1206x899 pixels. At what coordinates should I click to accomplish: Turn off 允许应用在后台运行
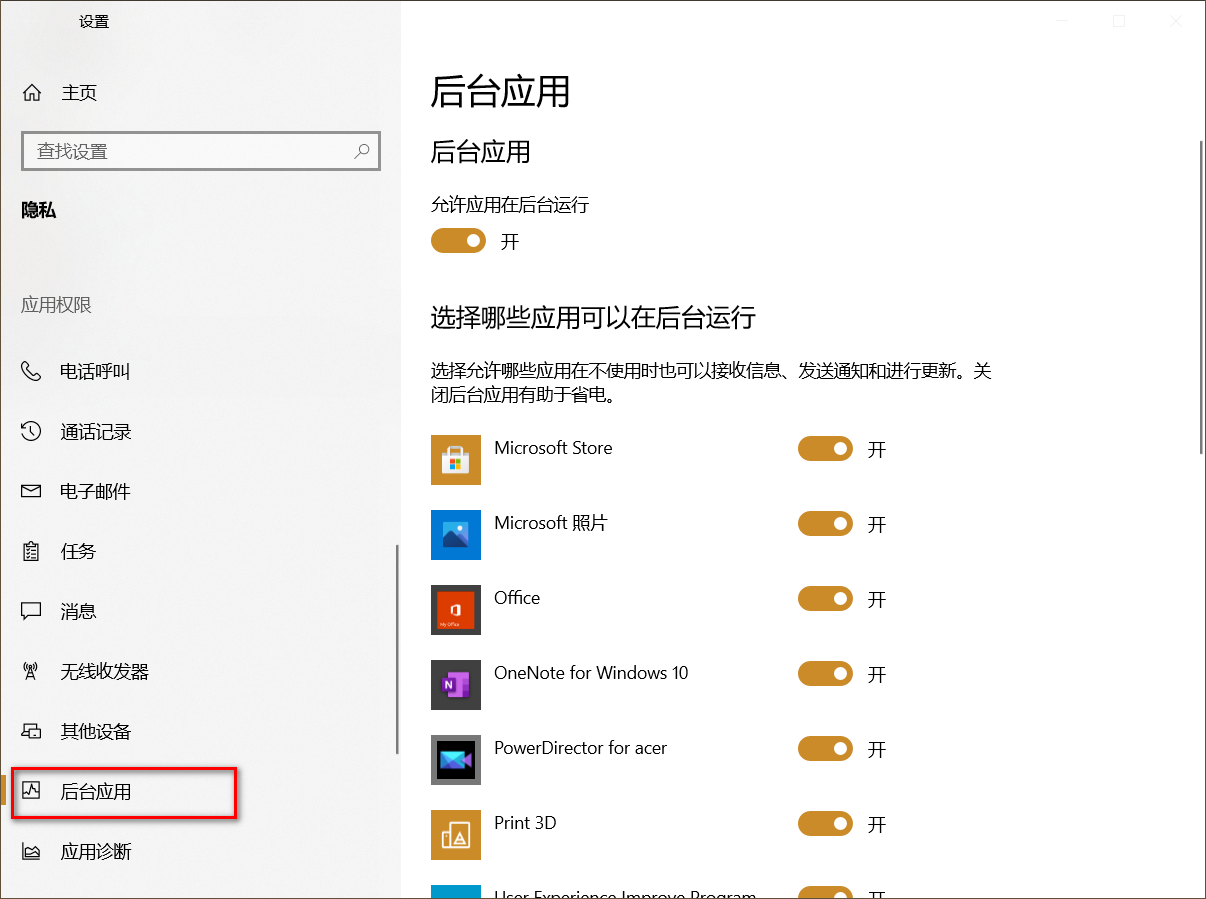(458, 240)
